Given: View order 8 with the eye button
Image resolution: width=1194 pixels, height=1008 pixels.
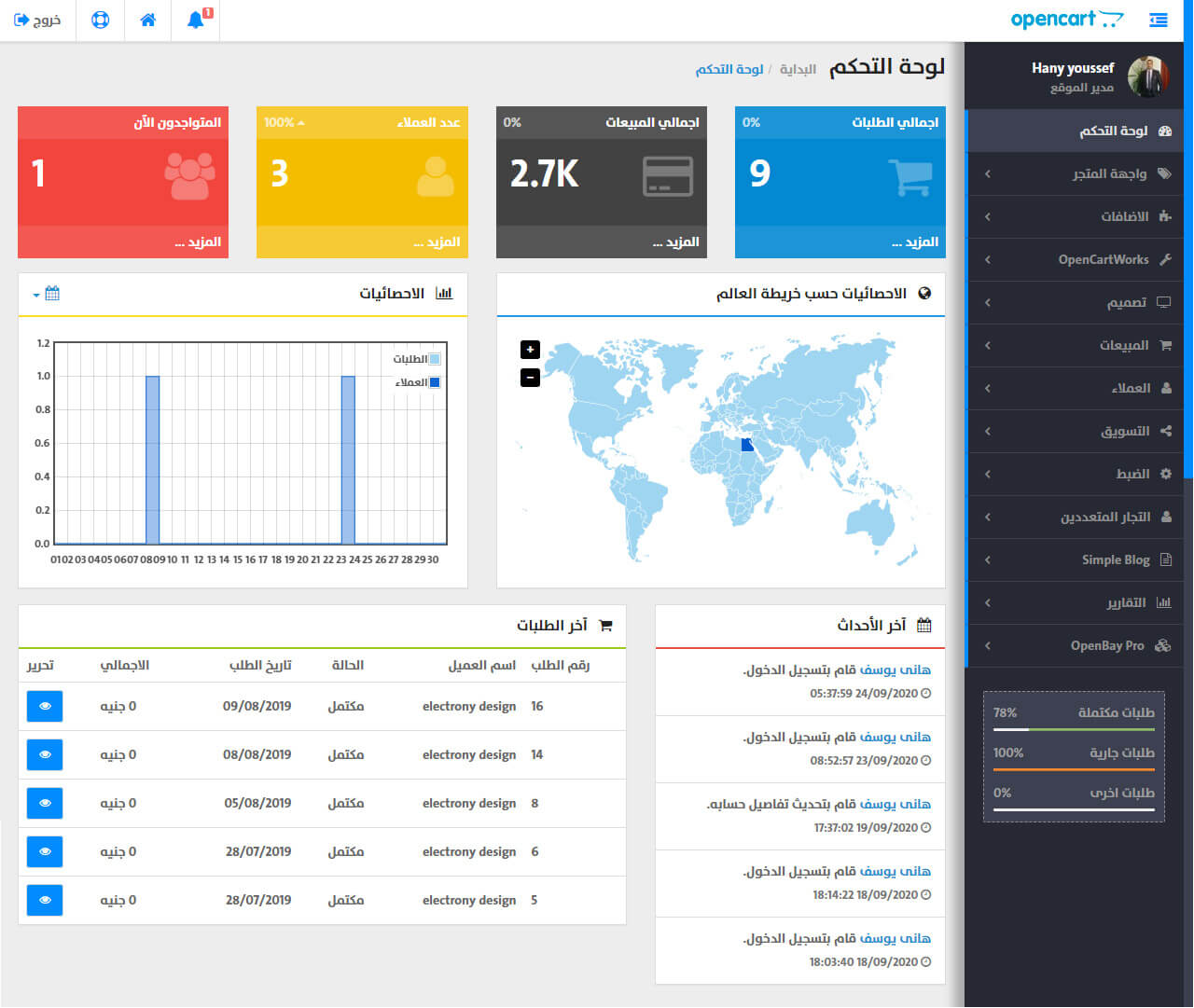Looking at the screenshot, I should pos(45,804).
